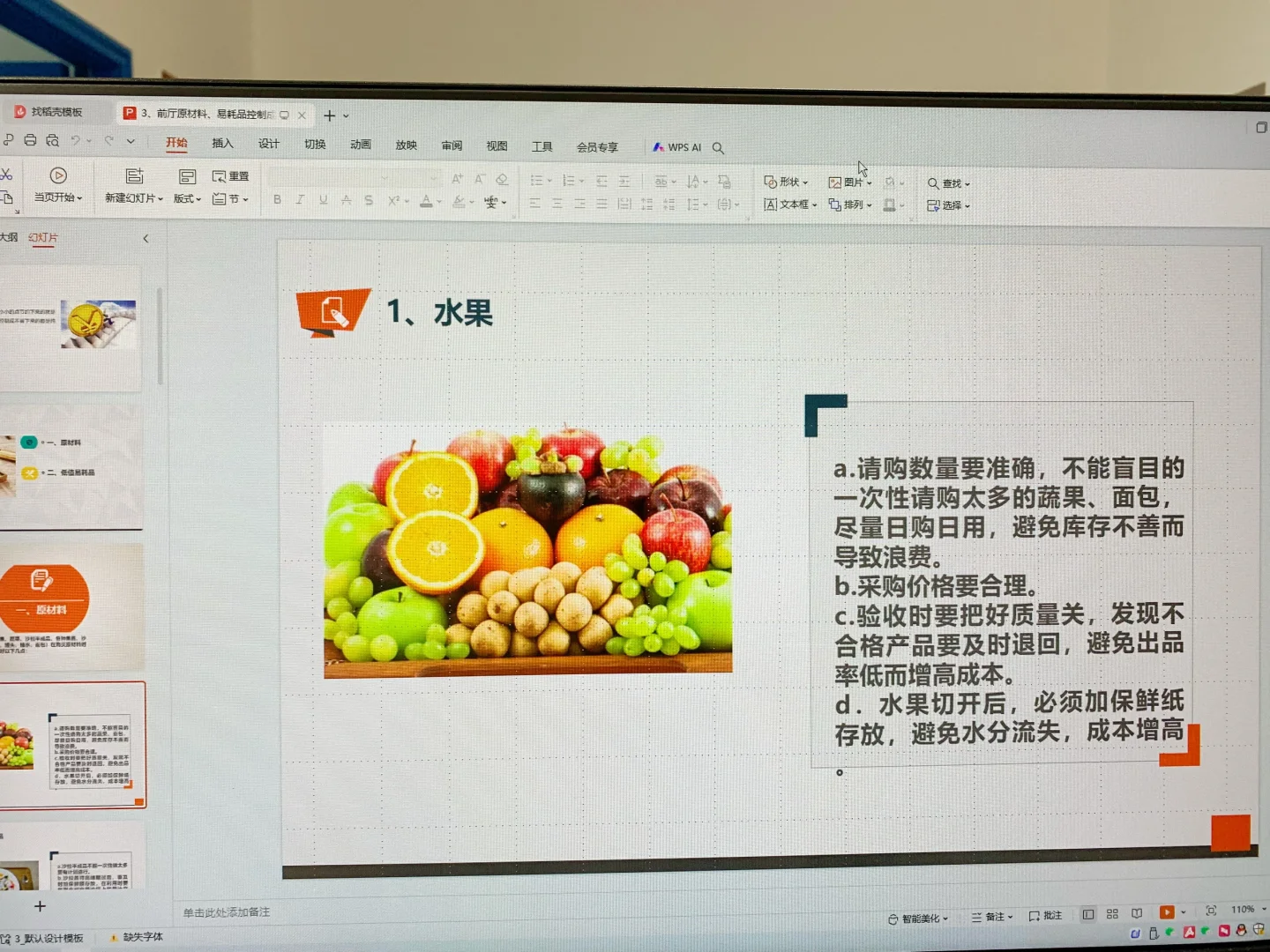The image size is (1270, 952).
Task: Open the 查找 Find tool
Action: point(947,183)
